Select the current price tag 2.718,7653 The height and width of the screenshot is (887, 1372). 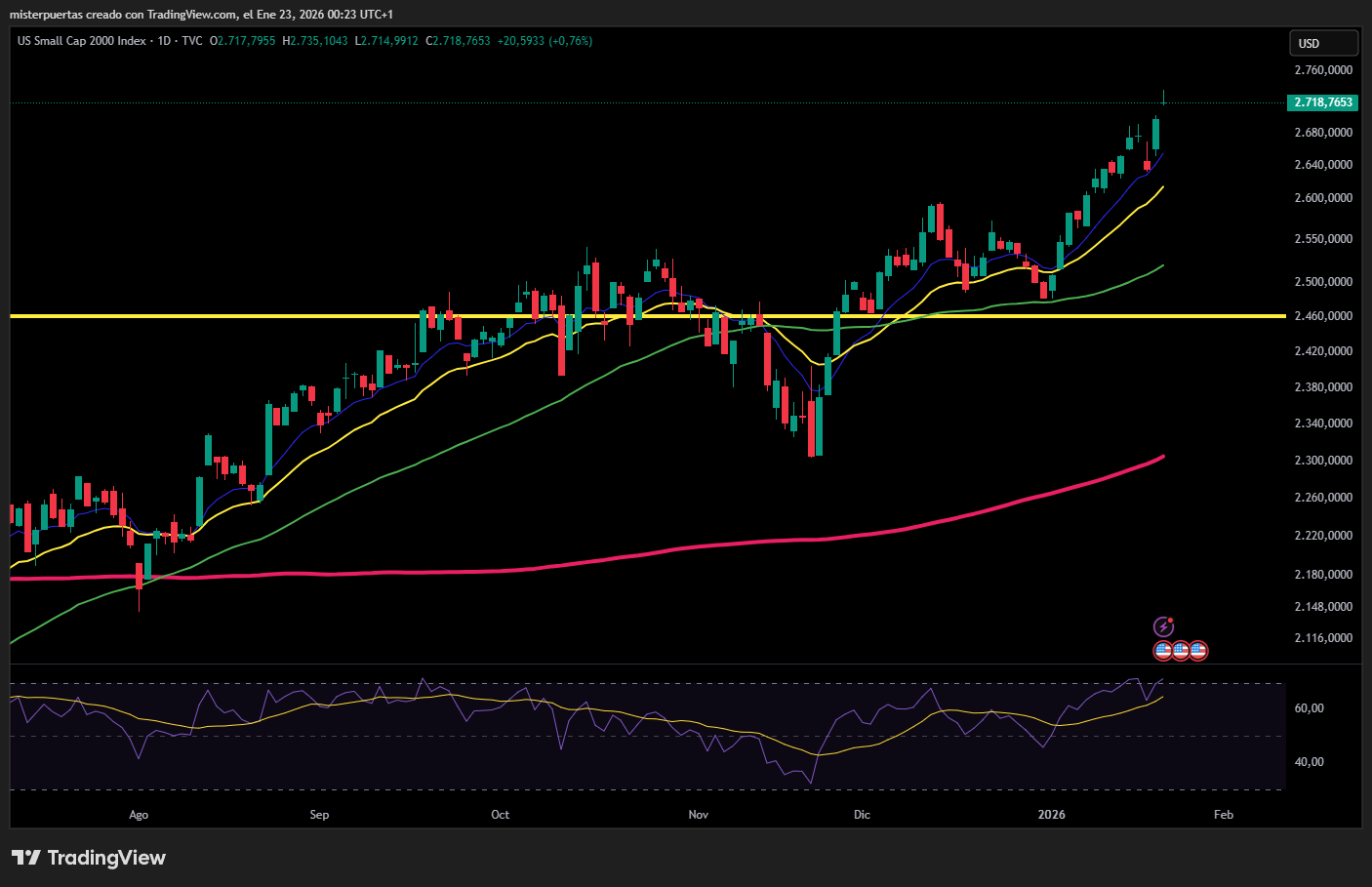click(x=1323, y=102)
